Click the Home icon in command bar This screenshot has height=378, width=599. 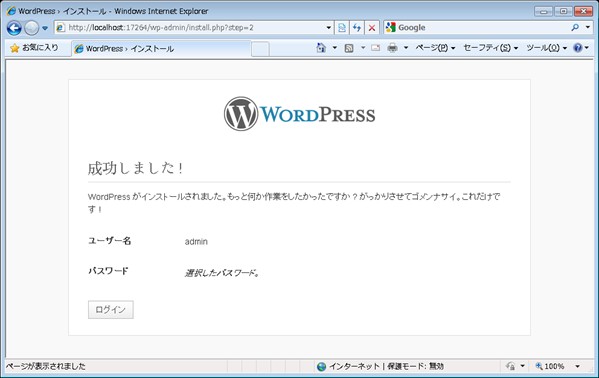click(321, 48)
